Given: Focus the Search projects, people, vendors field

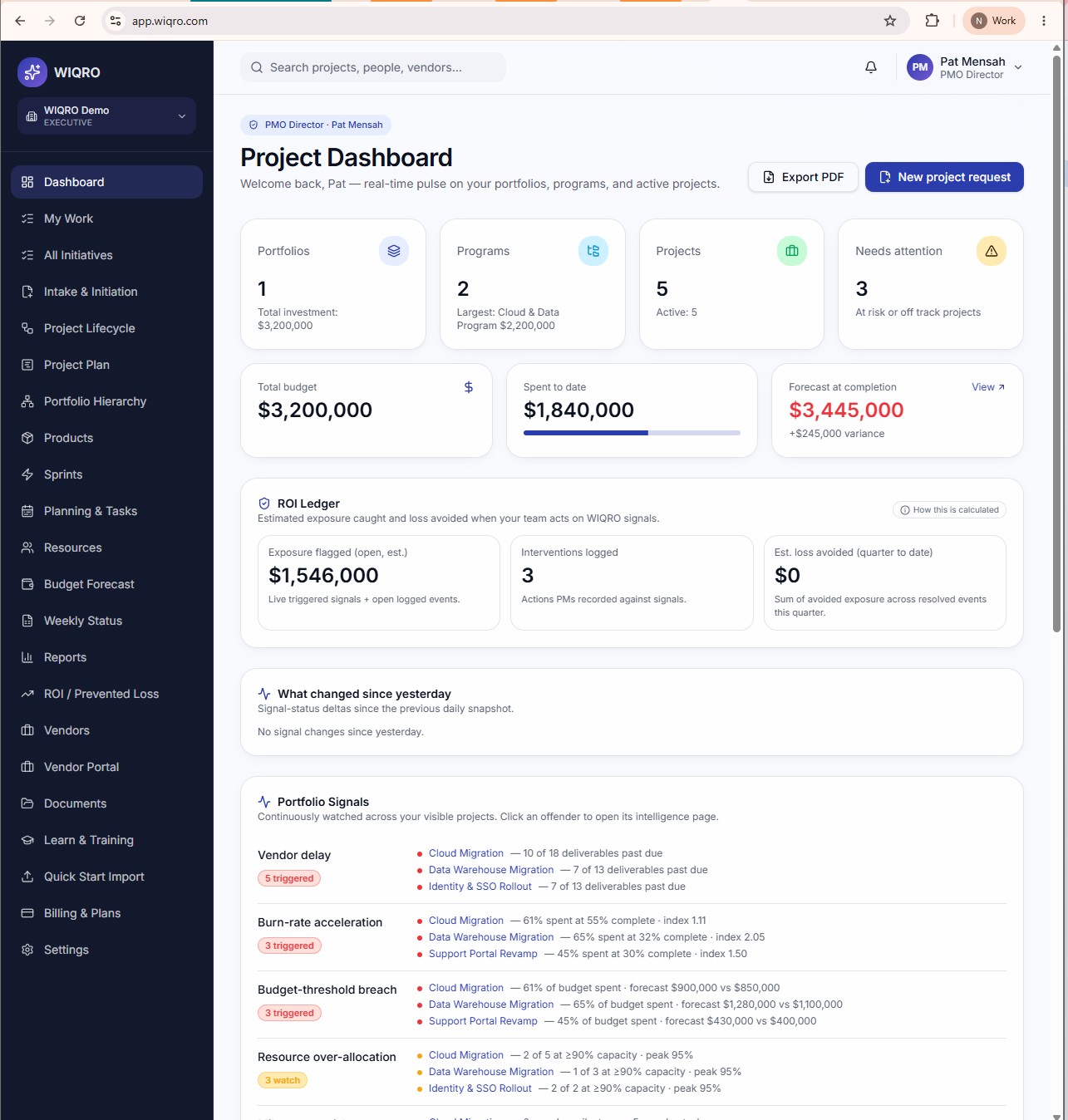Looking at the screenshot, I should [373, 67].
